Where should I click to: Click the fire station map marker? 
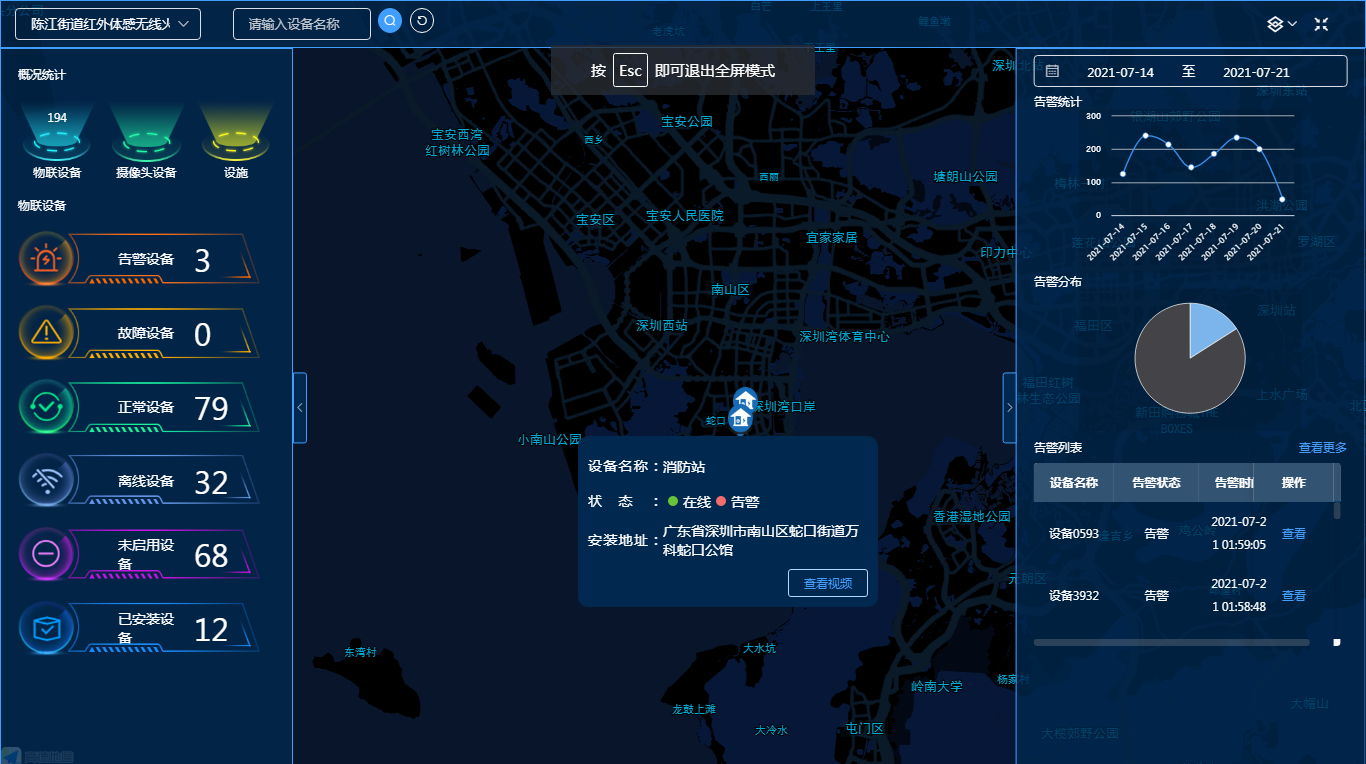click(740, 417)
